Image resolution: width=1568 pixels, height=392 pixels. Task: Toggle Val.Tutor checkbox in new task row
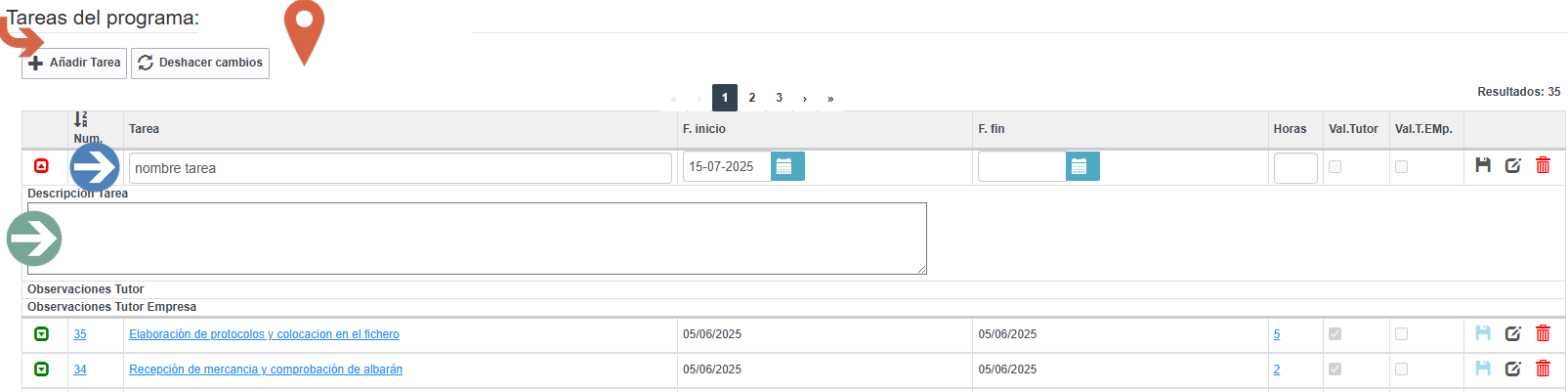1335,167
